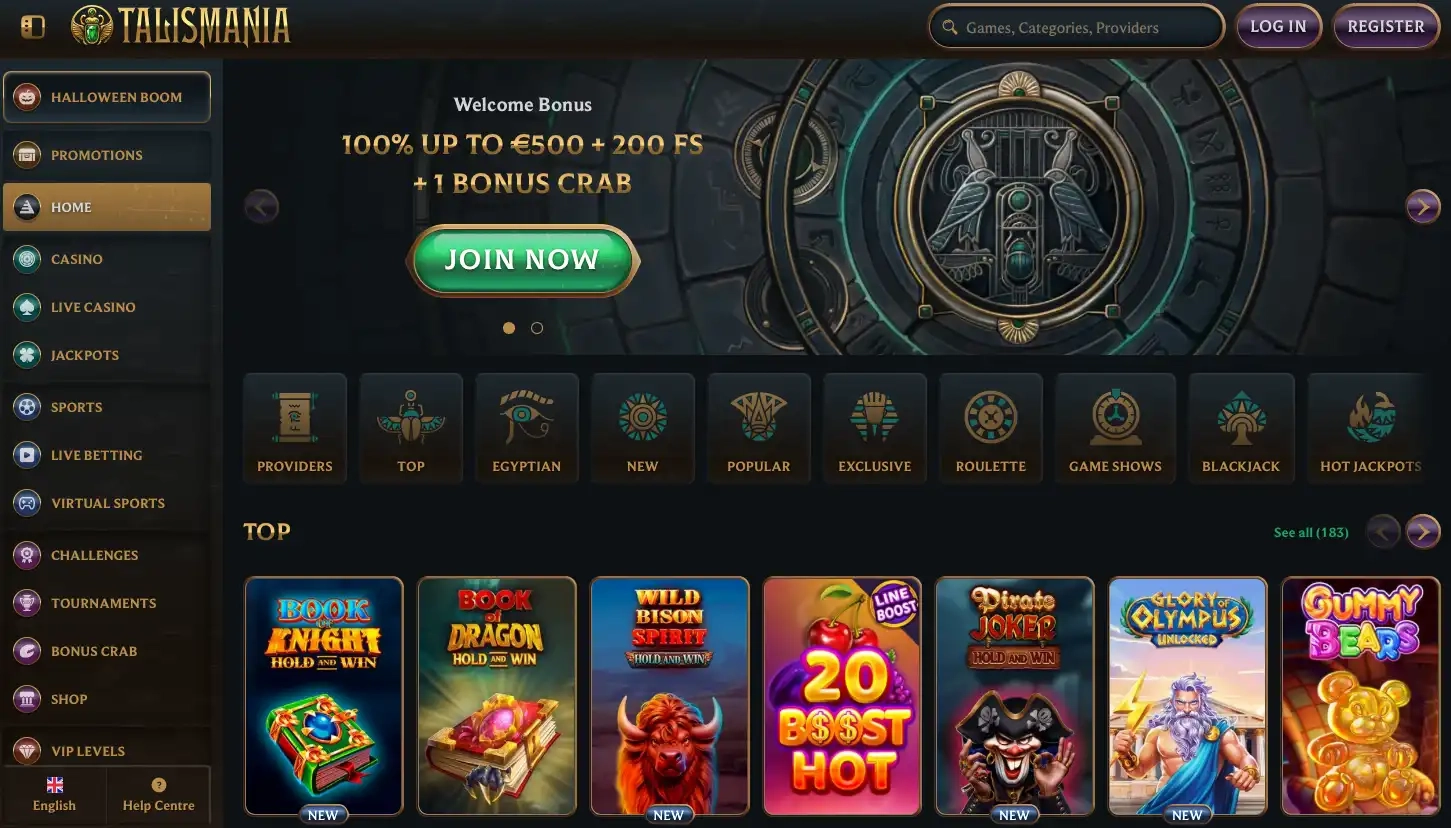Select the Egyptian eye category icon
The width and height of the screenshot is (1451, 828).
527,428
